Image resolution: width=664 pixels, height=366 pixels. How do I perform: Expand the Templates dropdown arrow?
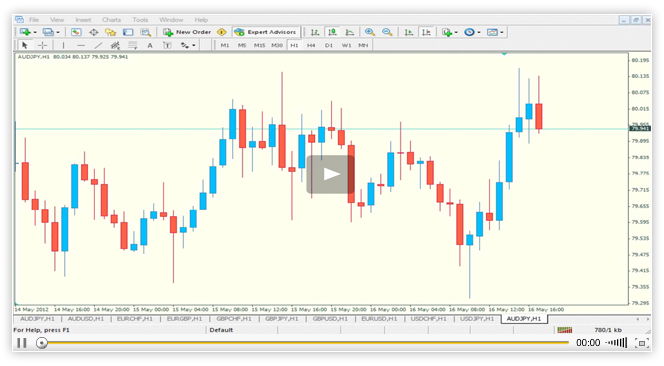(x=502, y=32)
